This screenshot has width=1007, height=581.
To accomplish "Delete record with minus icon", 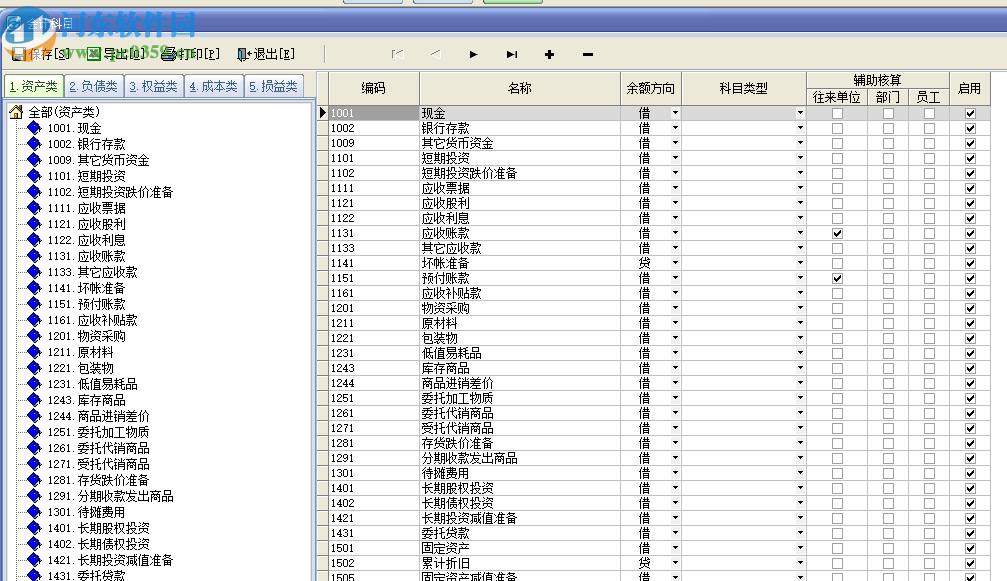I will [588, 55].
